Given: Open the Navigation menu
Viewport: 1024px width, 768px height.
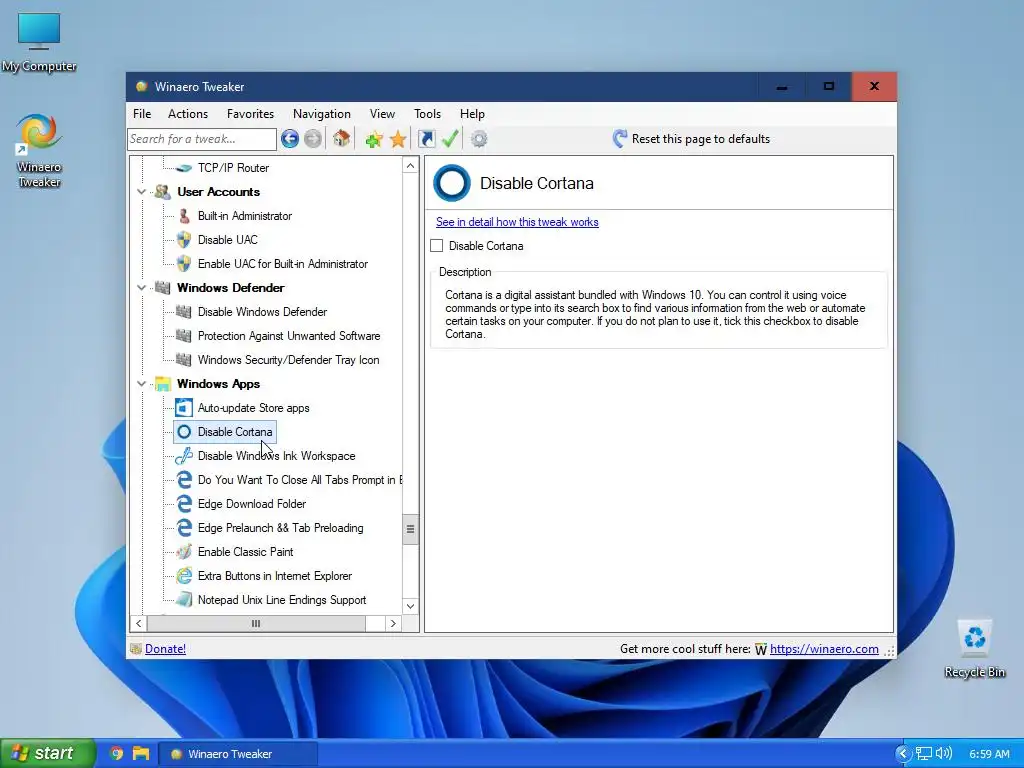Looking at the screenshot, I should point(321,114).
